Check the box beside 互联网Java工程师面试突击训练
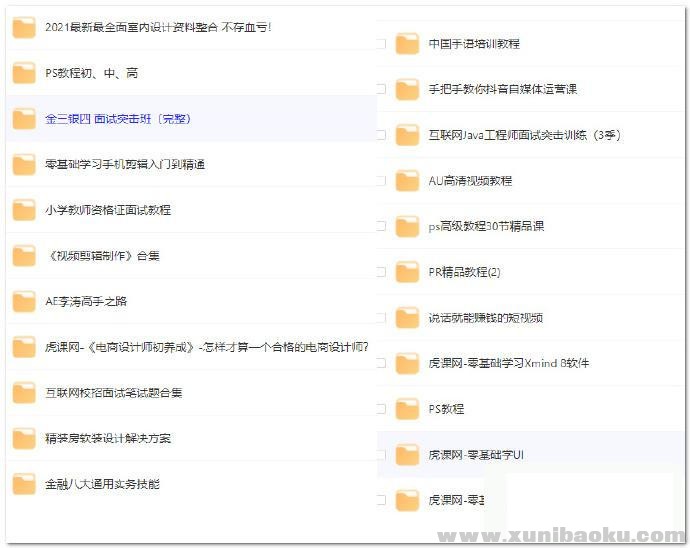The width and height of the screenshot is (690, 548). [x=381, y=135]
